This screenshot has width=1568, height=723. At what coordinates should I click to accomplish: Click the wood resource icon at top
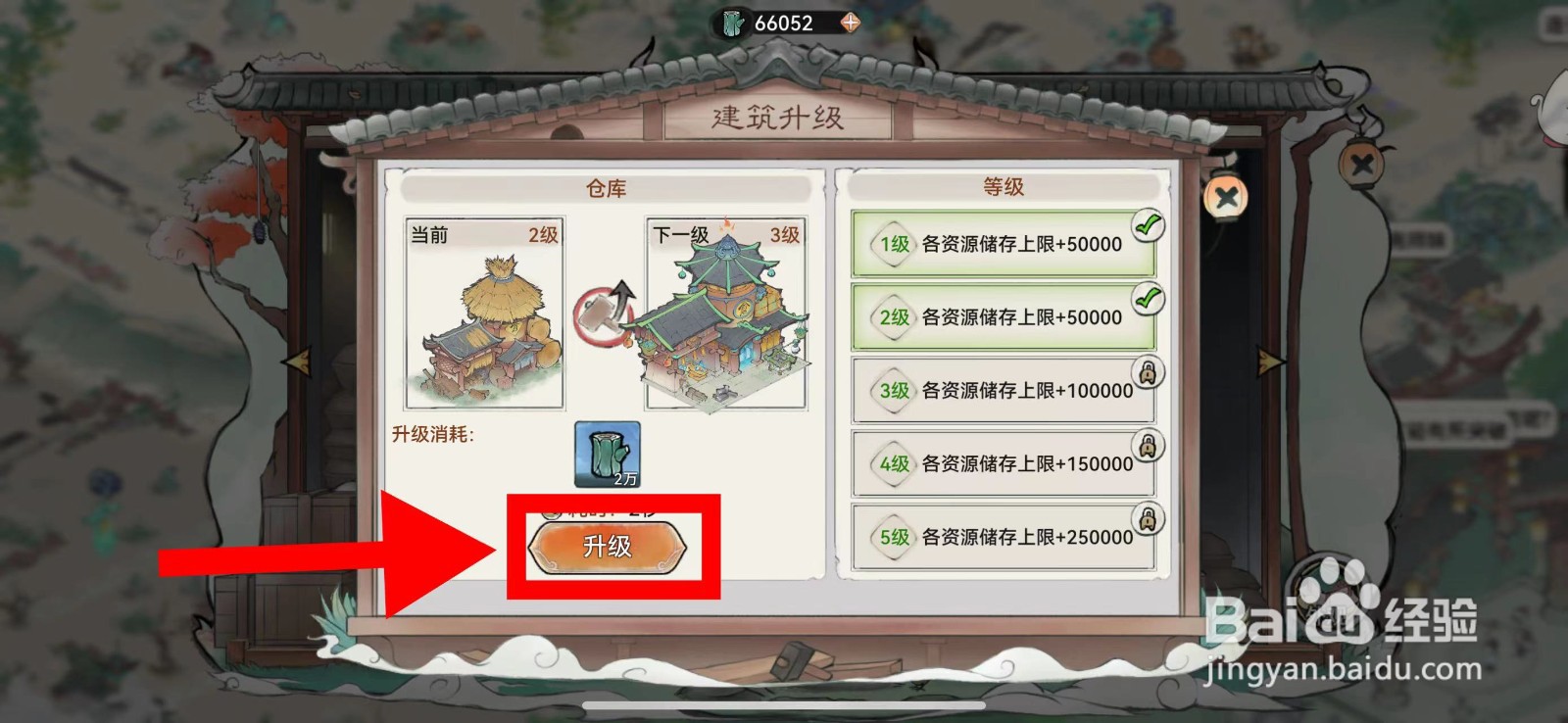pos(733,23)
